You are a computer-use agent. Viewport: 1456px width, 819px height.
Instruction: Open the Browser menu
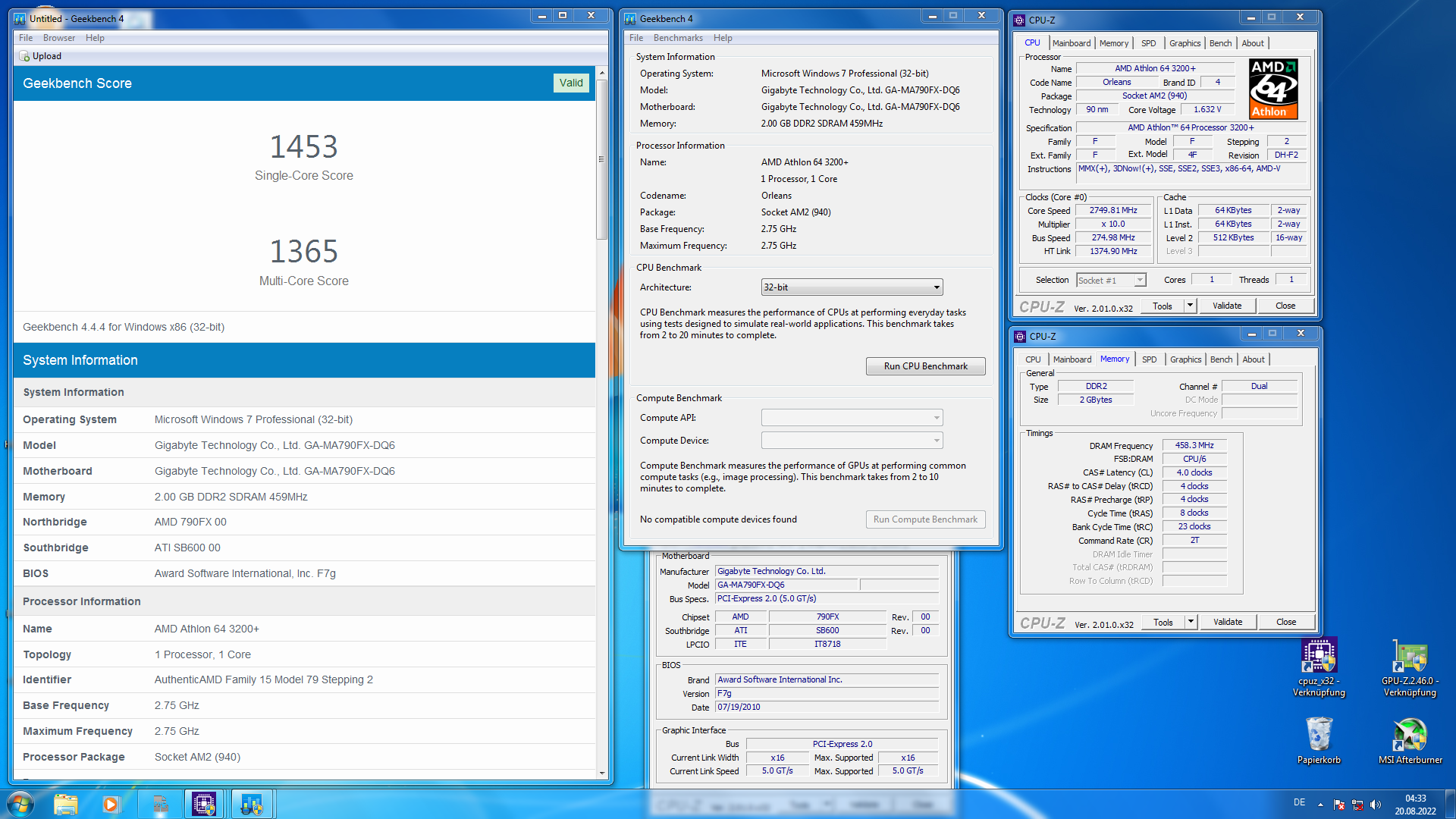click(59, 38)
